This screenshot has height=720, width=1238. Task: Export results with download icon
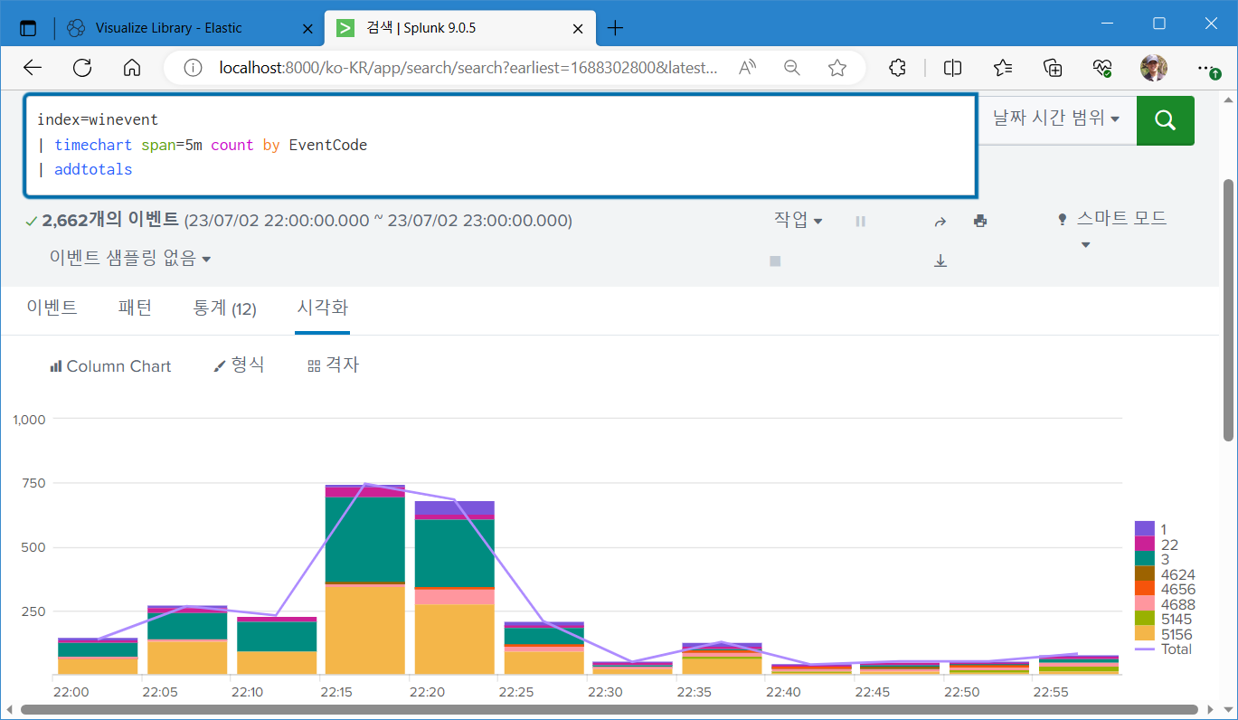coord(940,261)
